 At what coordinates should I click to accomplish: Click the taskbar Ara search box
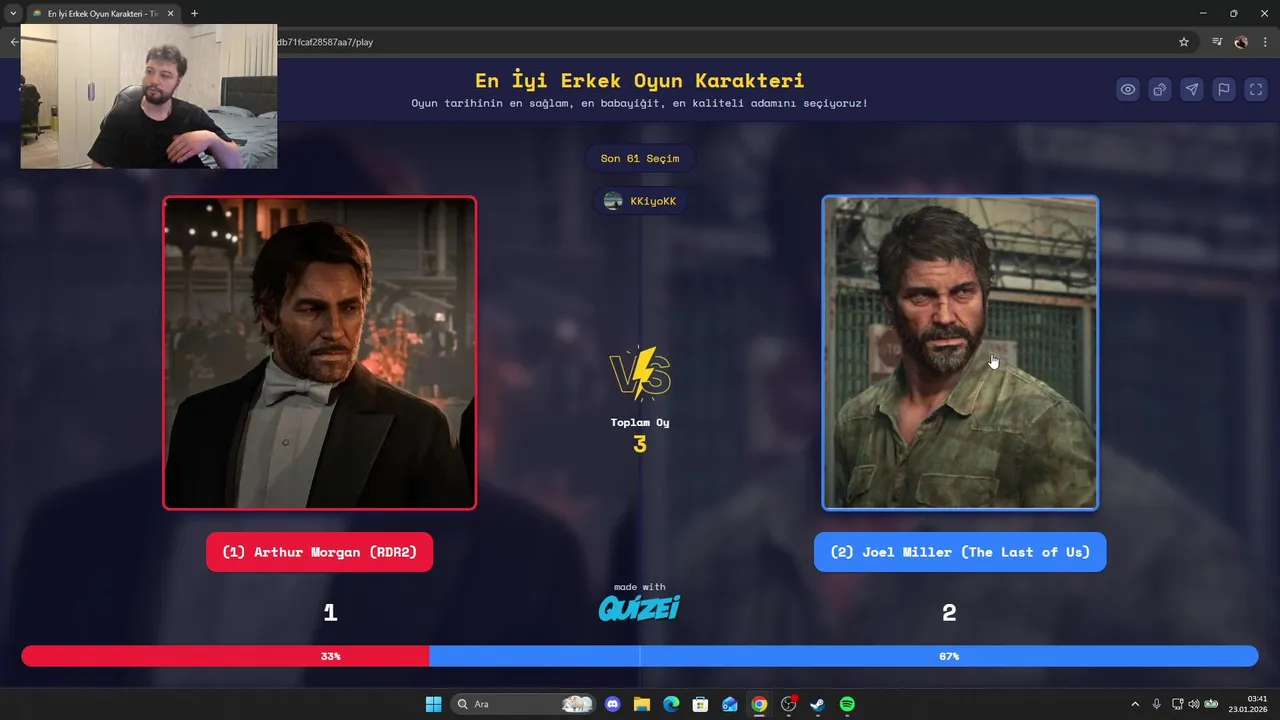[x=522, y=704]
